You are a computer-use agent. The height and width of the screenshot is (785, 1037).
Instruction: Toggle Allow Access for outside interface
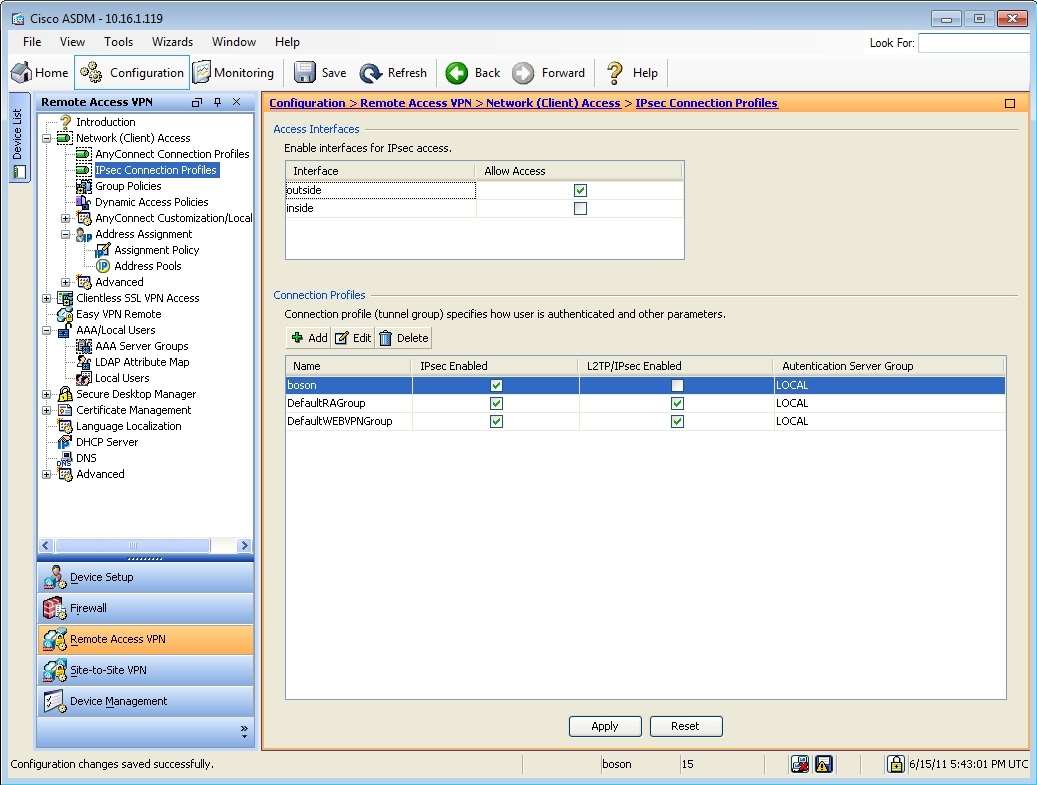[581, 190]
